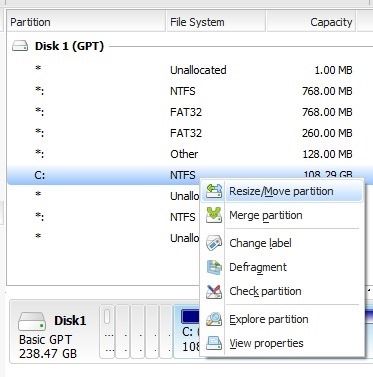Click the View properties icon

click(x=214, y=343)
